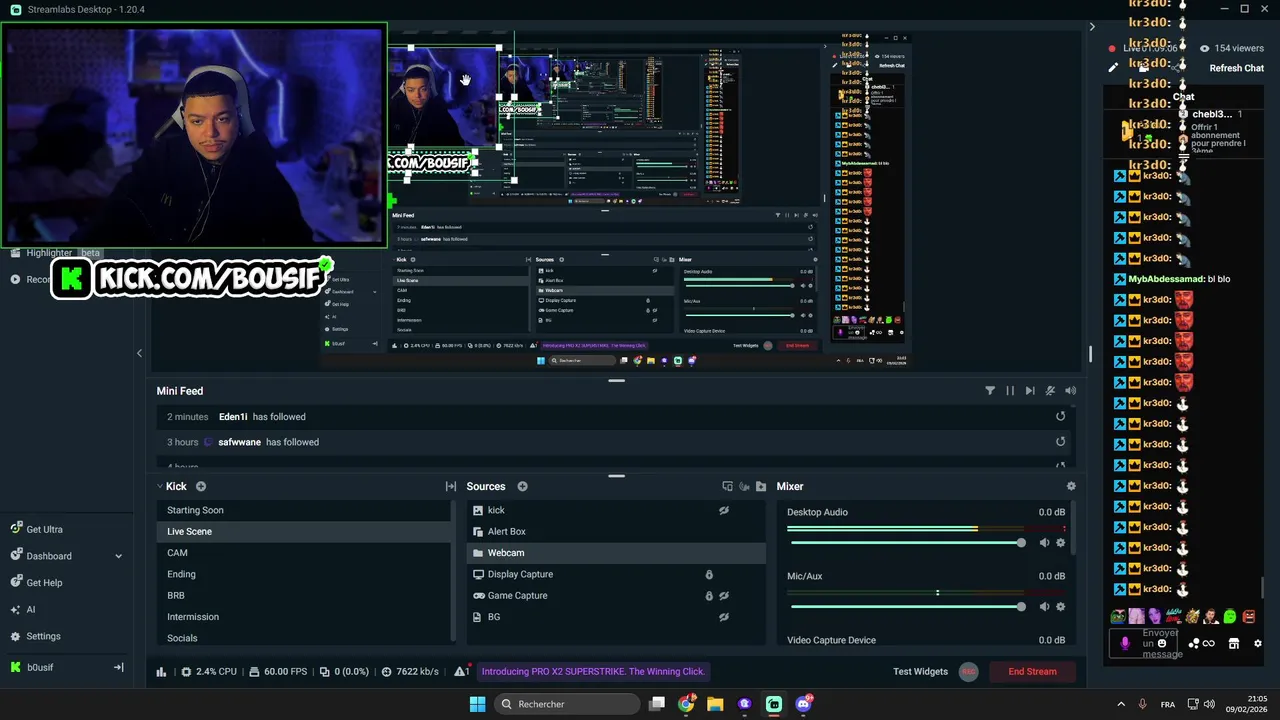Skip current alert in Mini Feed
The image size is (1280, 720).
point(1030,391)
